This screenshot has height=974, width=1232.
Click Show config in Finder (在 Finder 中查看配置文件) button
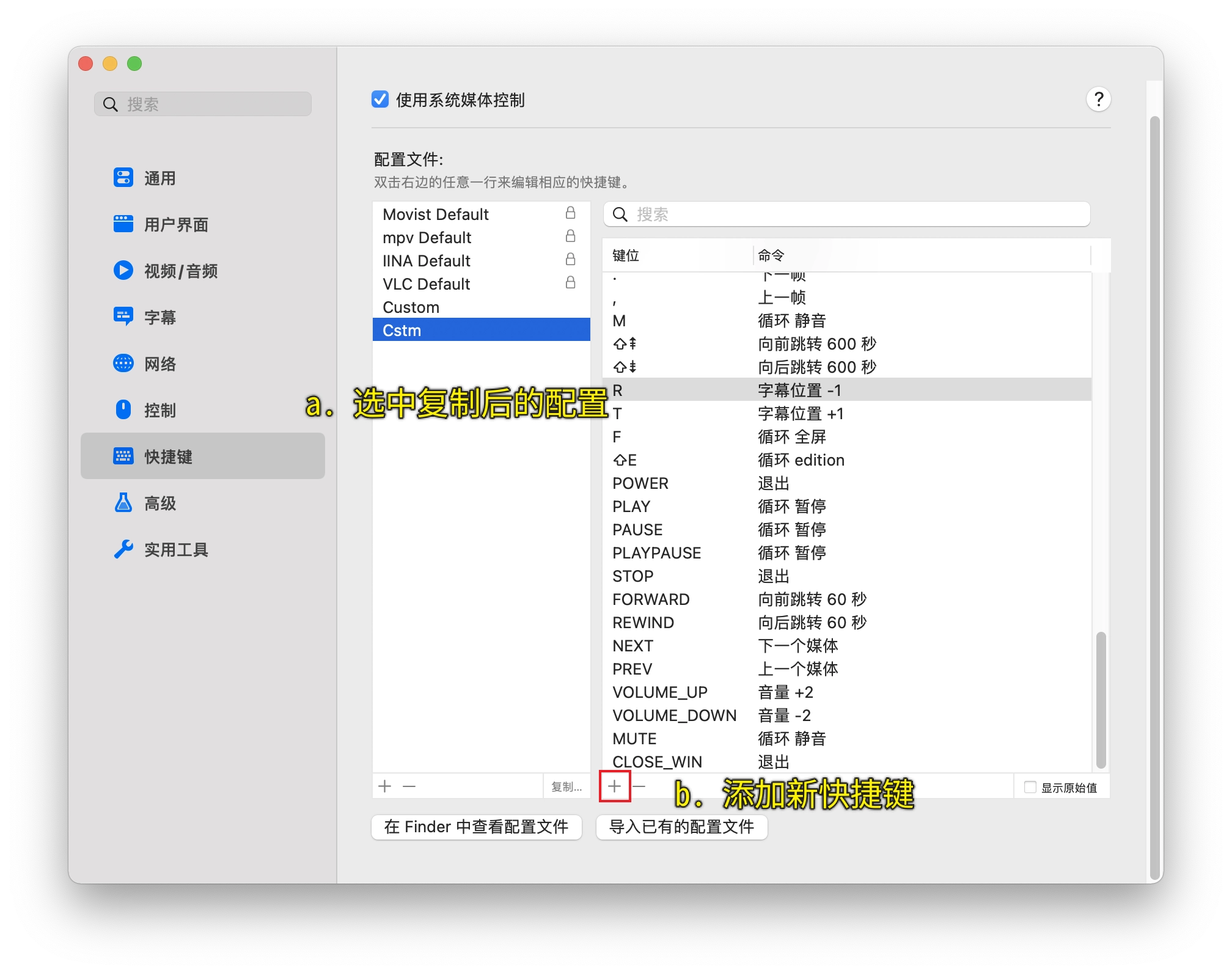click(476, 827)
